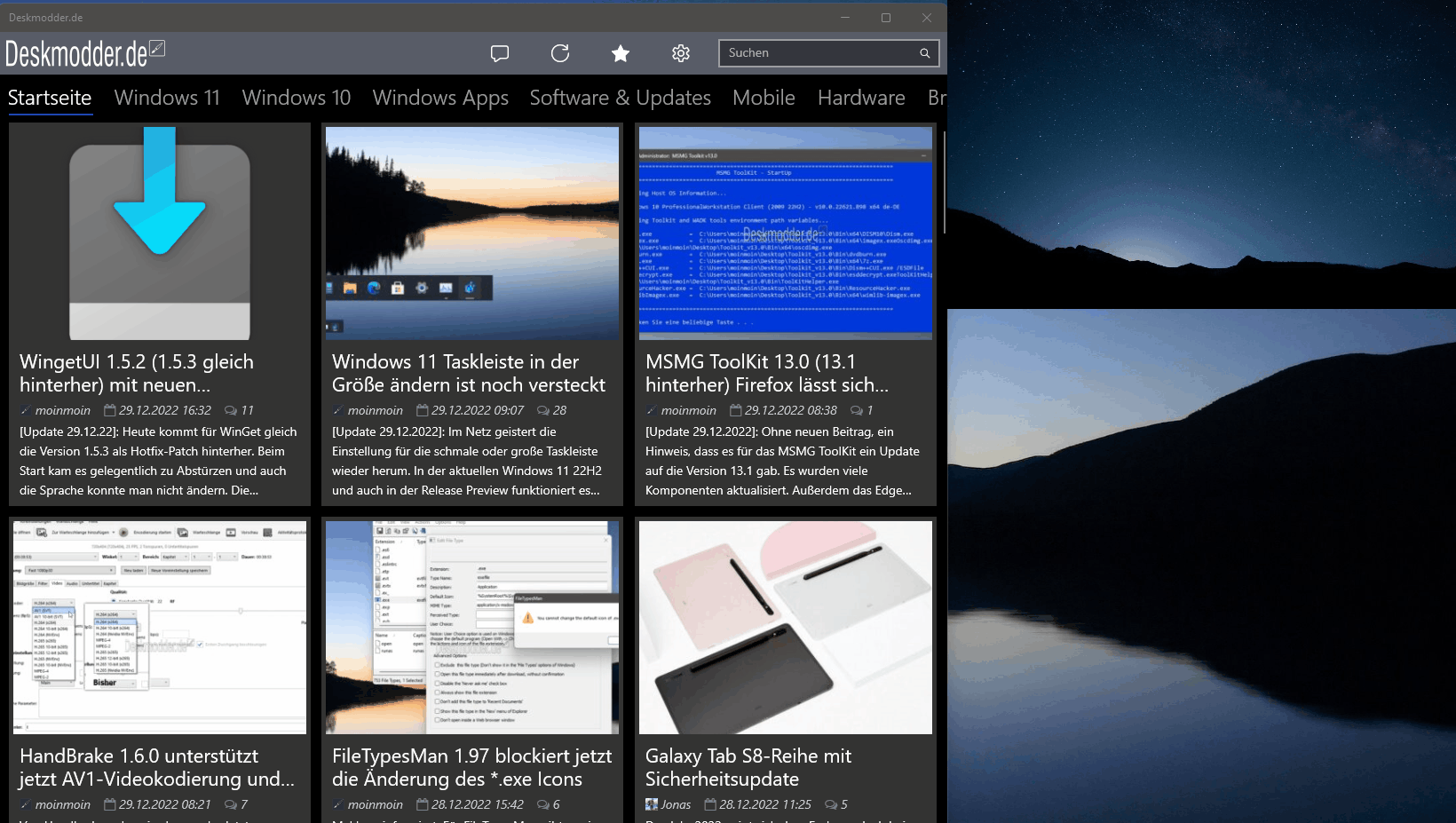Click comment count 5 on Galaxy Tab article
The width and height of the screenshot is (1456, 823).
click(x=836, y=804)
